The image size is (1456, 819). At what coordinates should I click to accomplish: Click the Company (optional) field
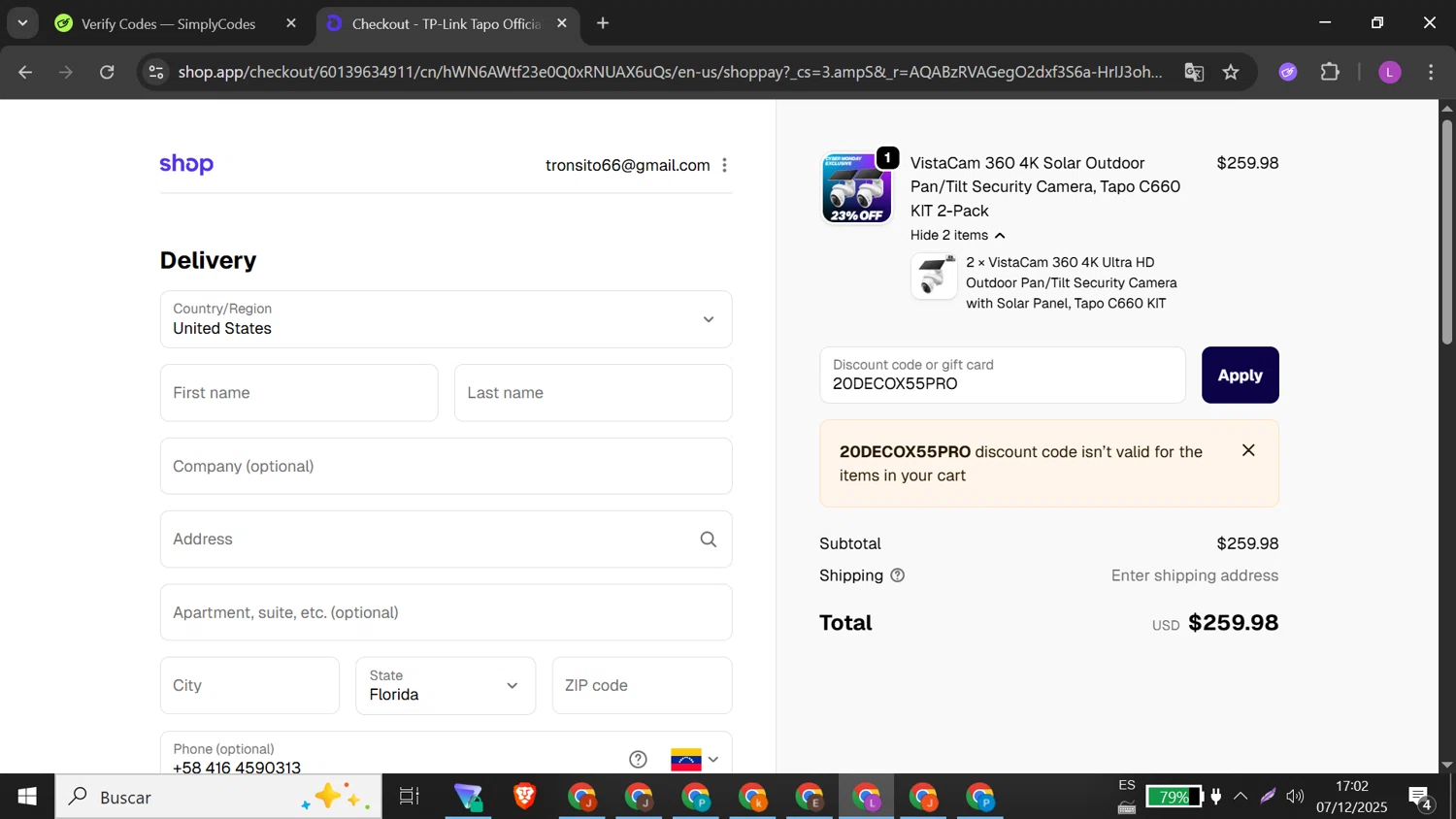click(446, 466)
